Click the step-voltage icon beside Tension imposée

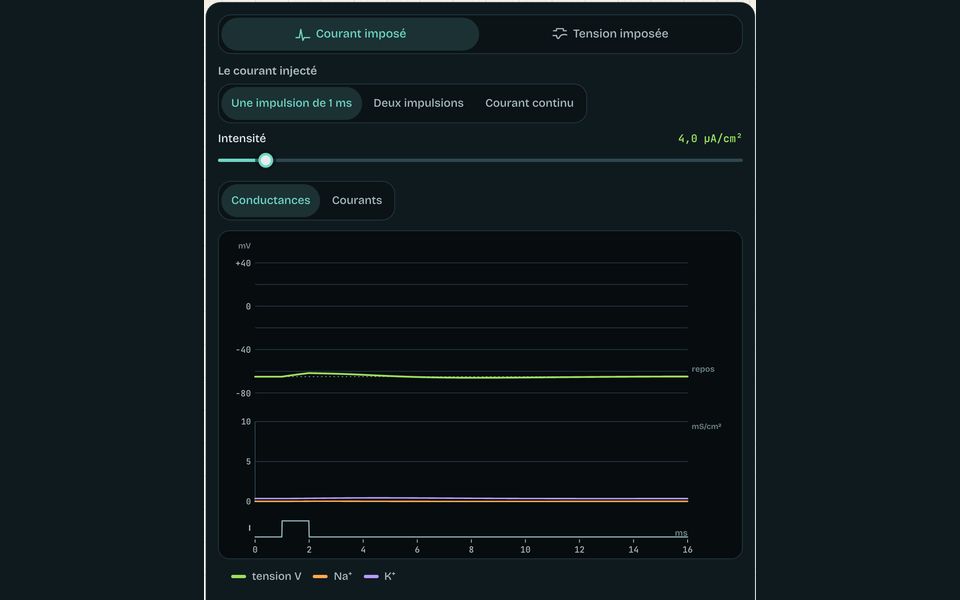(560, 34)
